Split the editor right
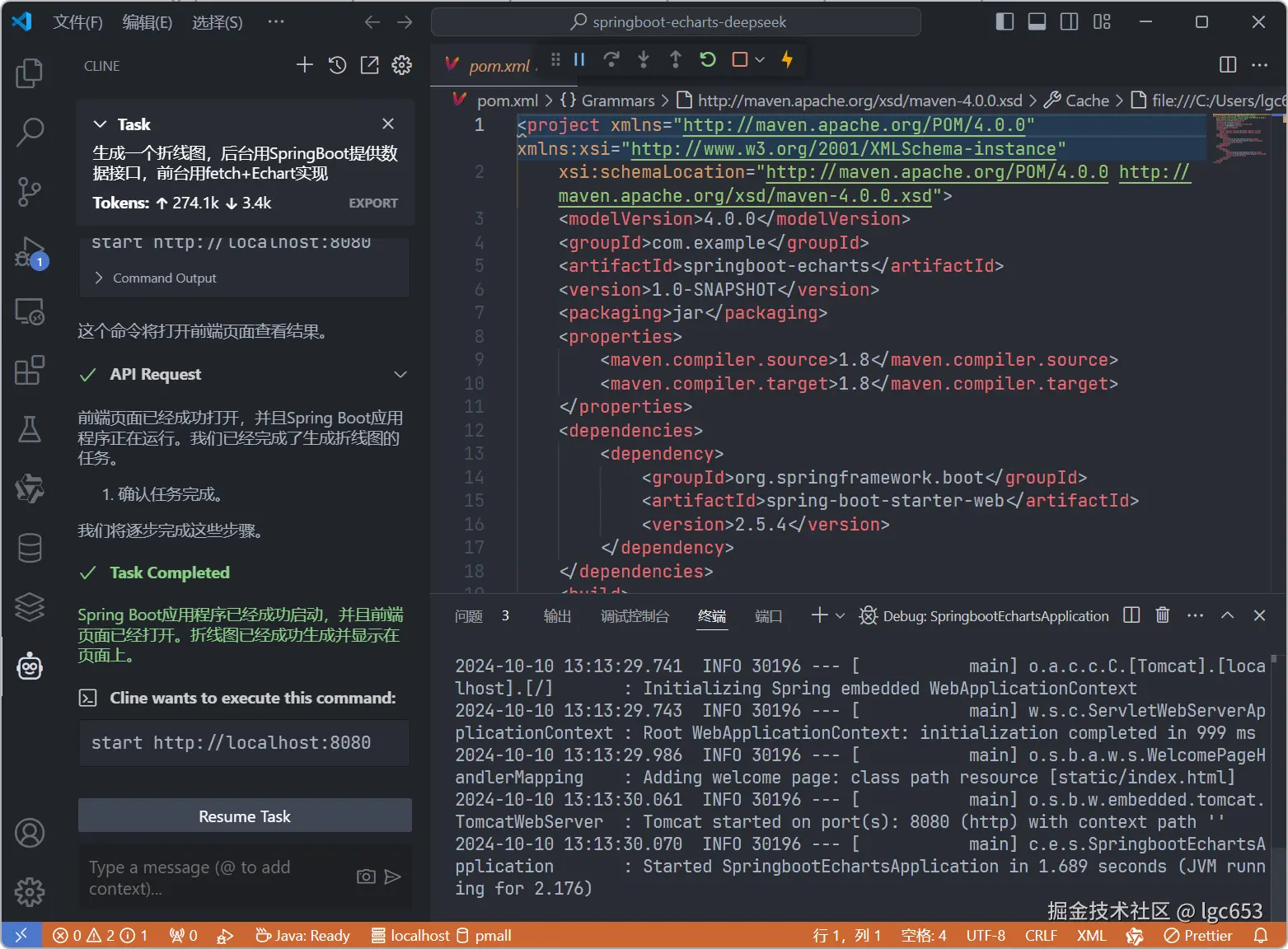The height and width of the screenshot is (949, 1288). click(1228, 64)
